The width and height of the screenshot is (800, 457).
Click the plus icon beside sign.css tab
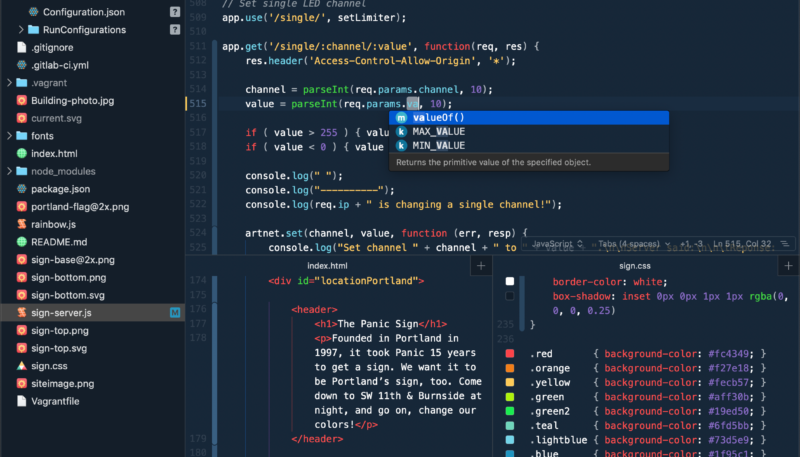788,265
